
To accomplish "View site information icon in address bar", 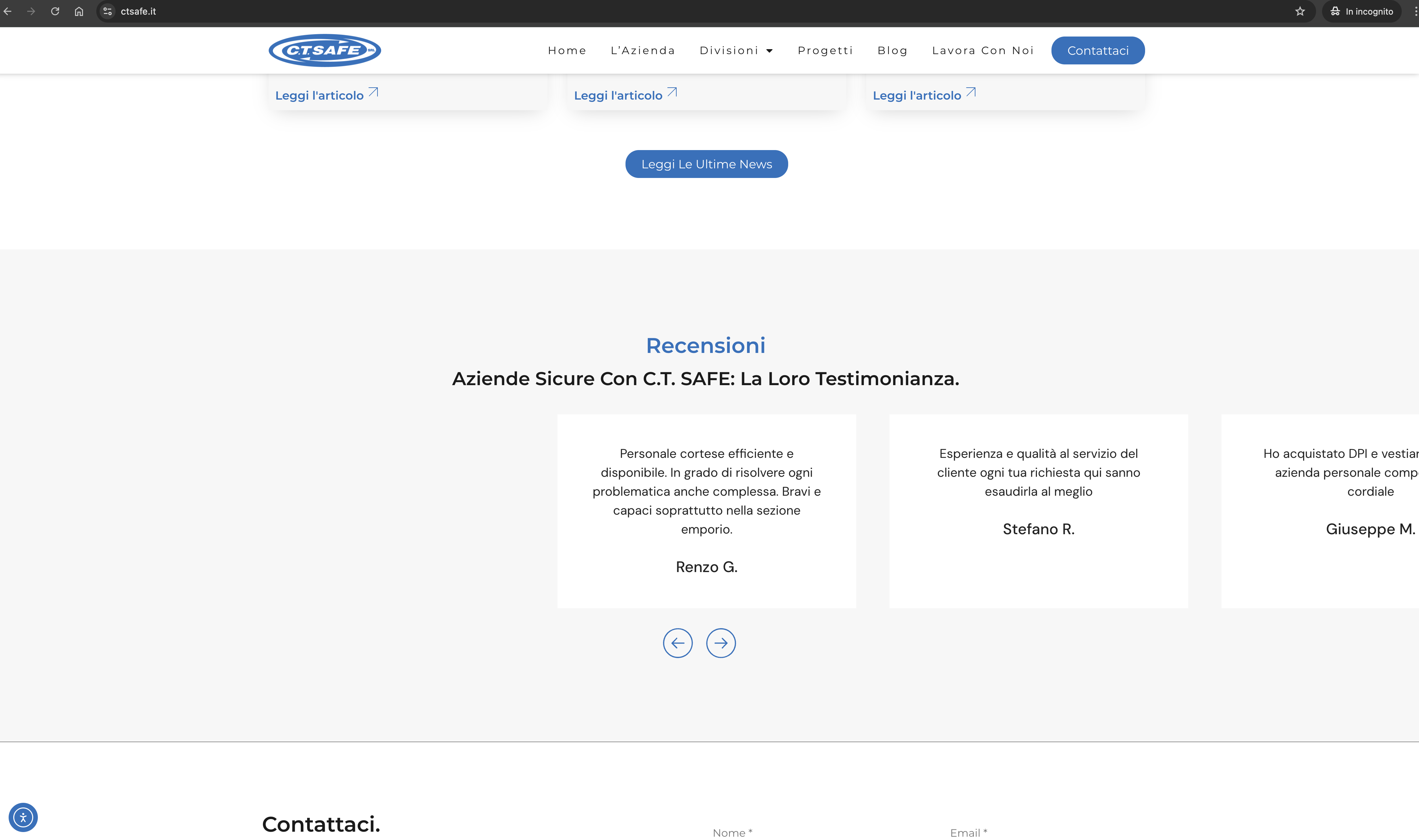I will [x=108, y=11].
